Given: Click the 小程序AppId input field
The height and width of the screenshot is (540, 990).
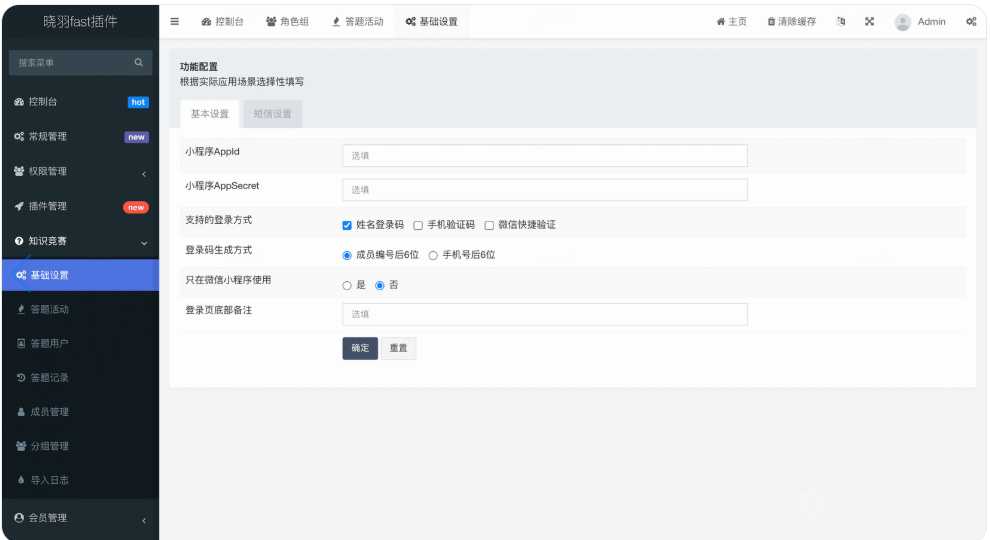Looking at the screenshot, I should pyautogui.click(x=545, y=156).
